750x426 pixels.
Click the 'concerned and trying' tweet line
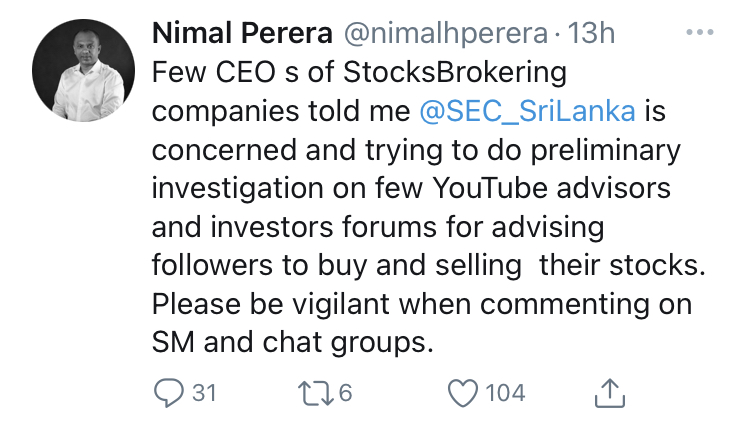416,150
